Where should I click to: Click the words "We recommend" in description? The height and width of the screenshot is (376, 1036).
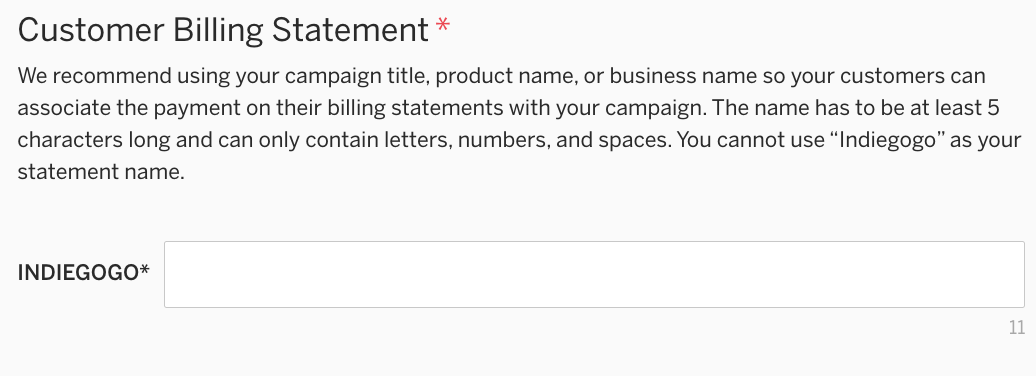pos(94,76)
